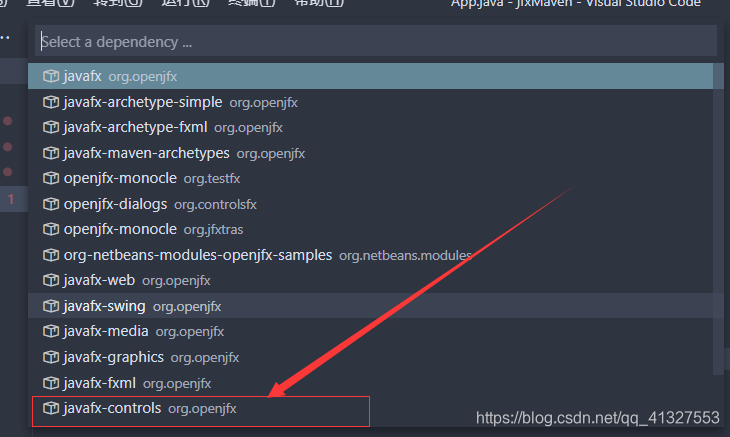Click the package icon next to javafx-archetype-simple

[51, 102]
